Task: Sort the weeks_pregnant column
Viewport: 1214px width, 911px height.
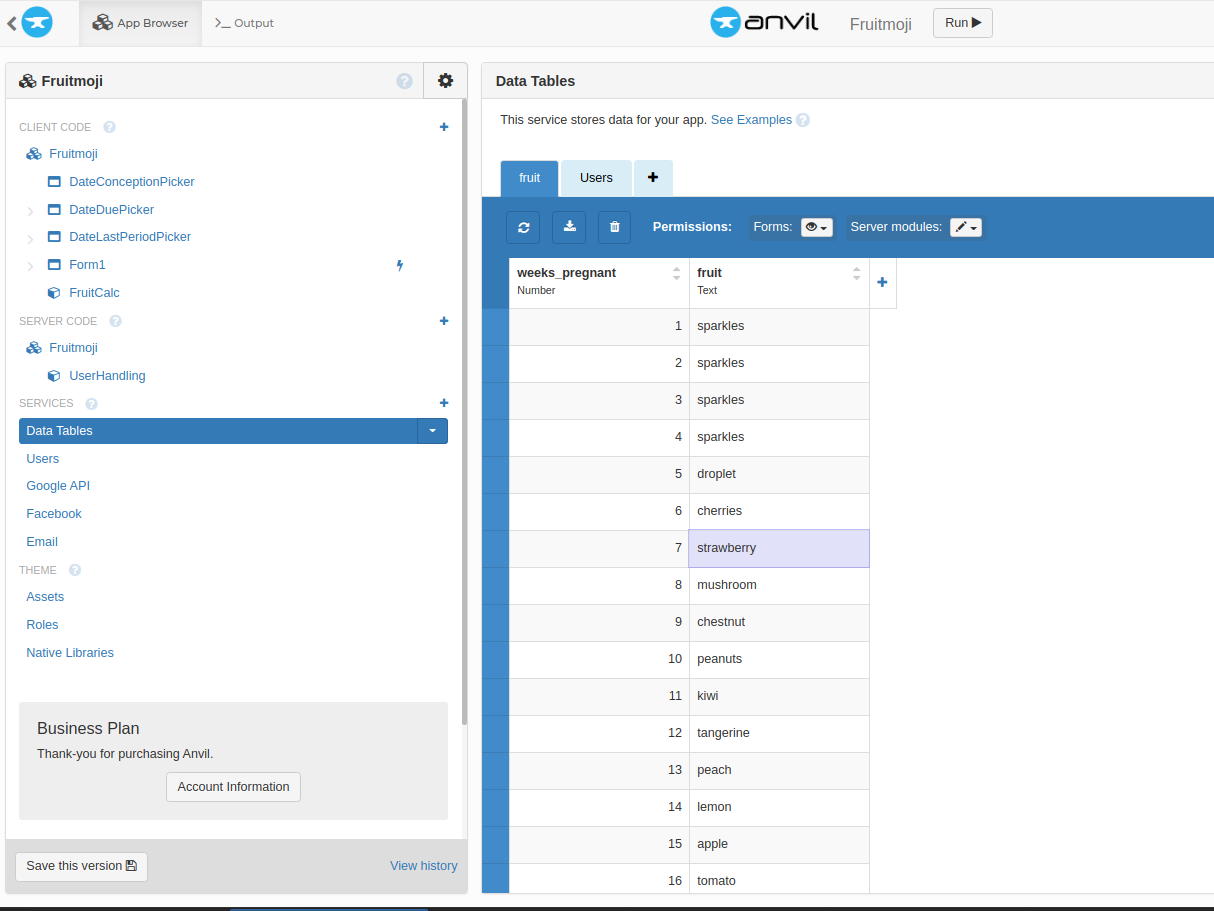Action: [676, 273]
